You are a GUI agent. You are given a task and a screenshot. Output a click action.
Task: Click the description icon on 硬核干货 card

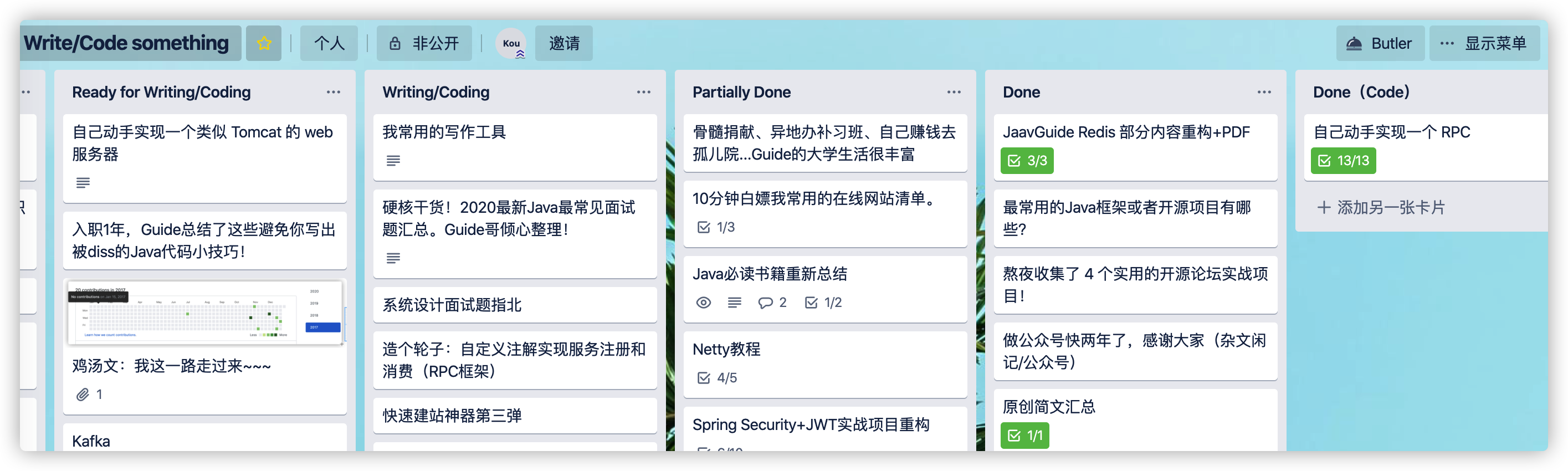click(393, 258)
